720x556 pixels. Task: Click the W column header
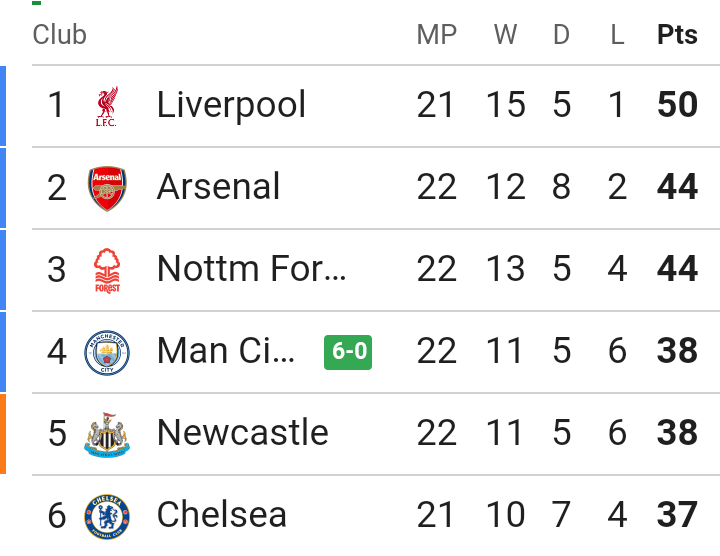[x=506, y=34]
